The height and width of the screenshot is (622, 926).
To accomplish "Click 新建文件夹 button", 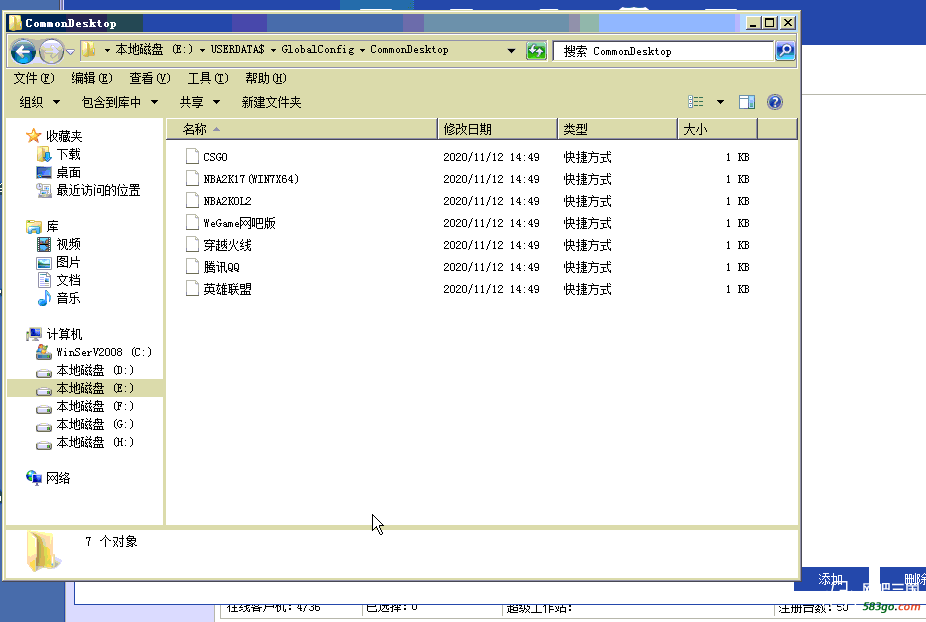I will coord(271,102).
